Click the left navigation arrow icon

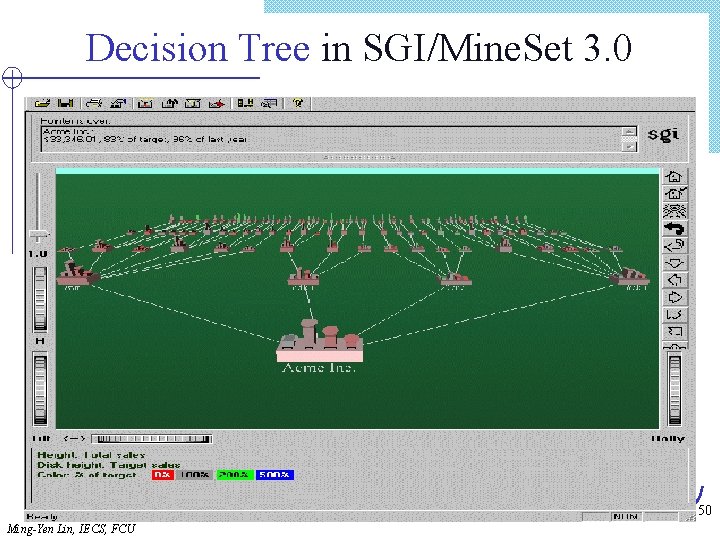tap(675, 280)
